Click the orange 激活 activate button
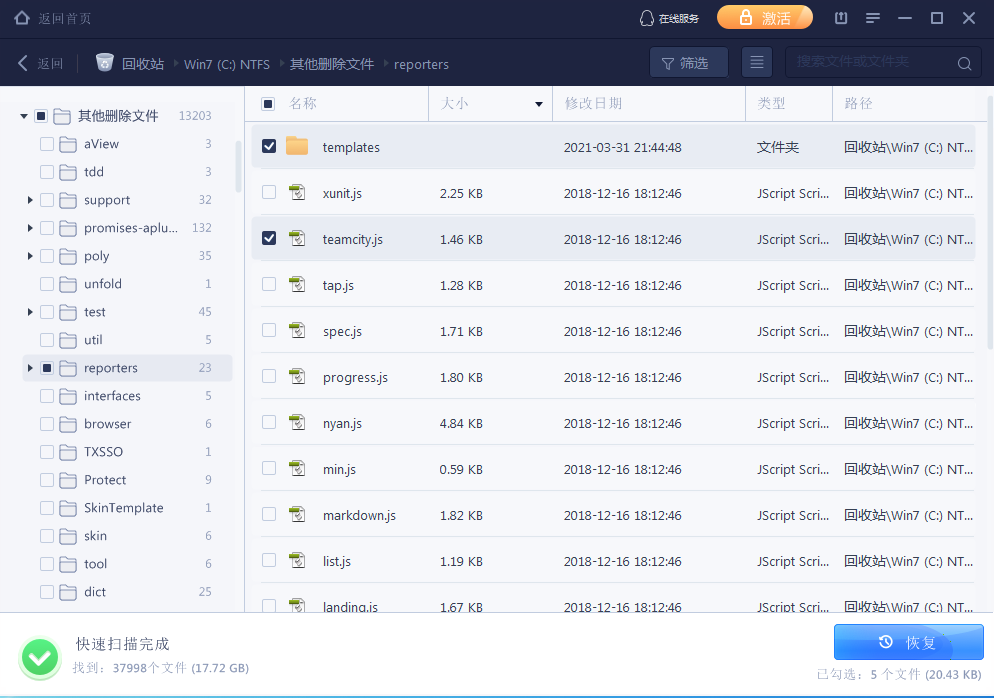 [765, 17]
